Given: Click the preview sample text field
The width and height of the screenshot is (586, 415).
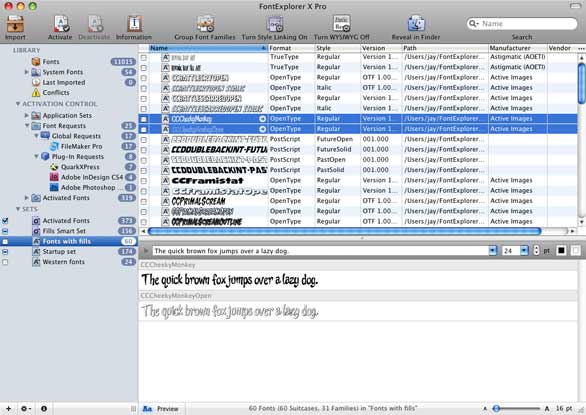Looking at the screenshot, I should point(320,251).
